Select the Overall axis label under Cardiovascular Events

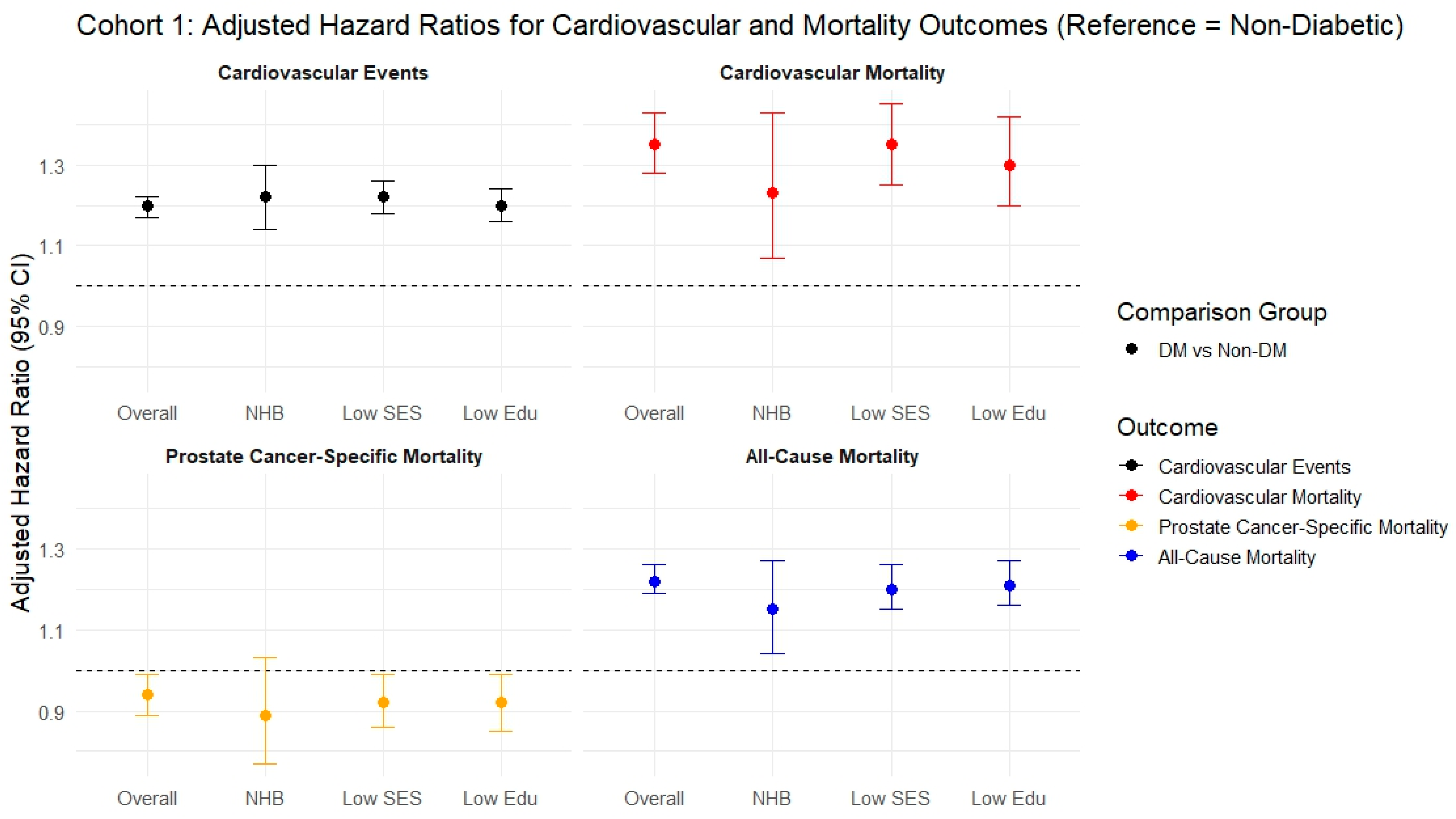click(x=147, y=413)
